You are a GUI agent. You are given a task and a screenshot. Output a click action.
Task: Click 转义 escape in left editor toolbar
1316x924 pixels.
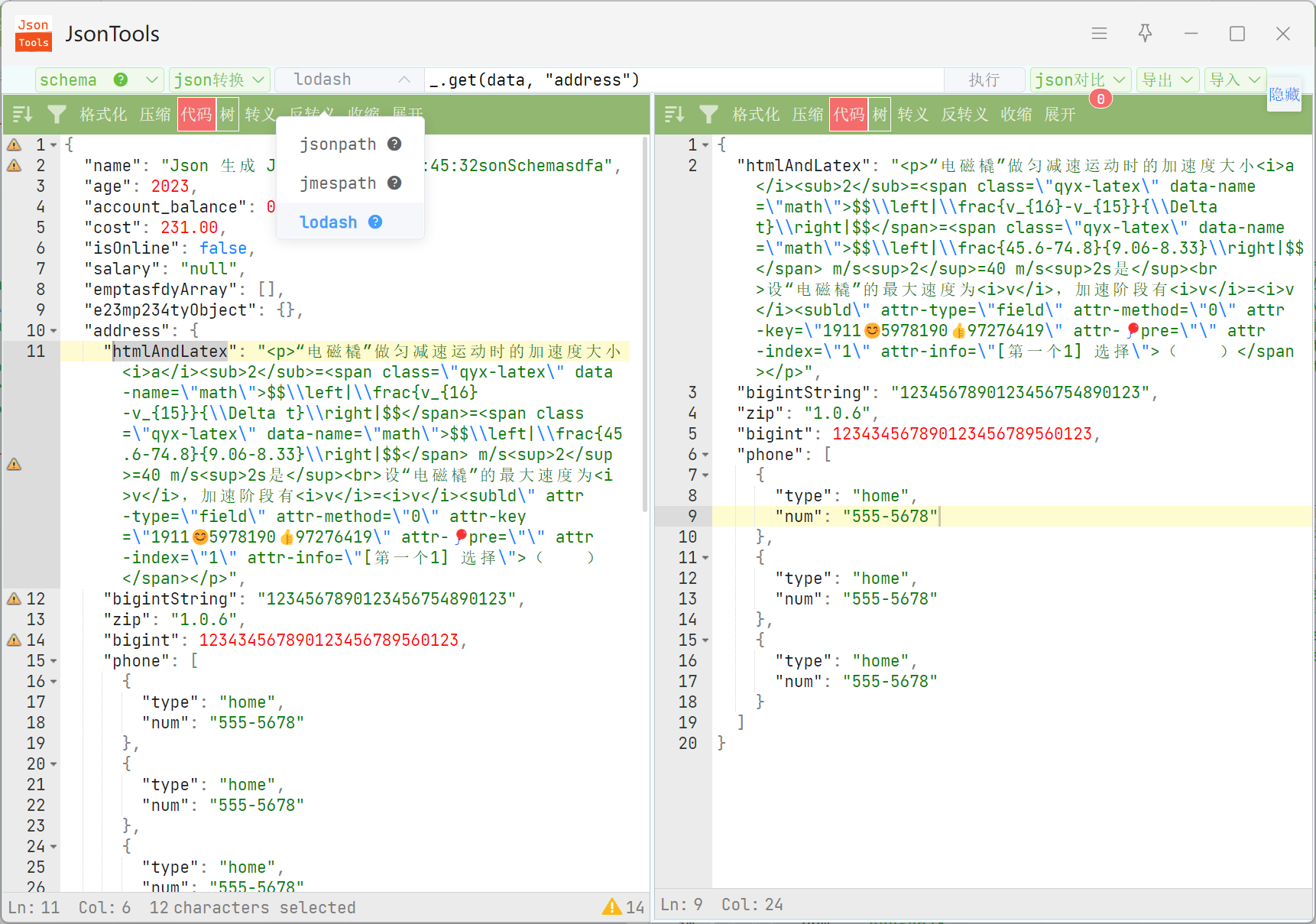coord(261,115)
